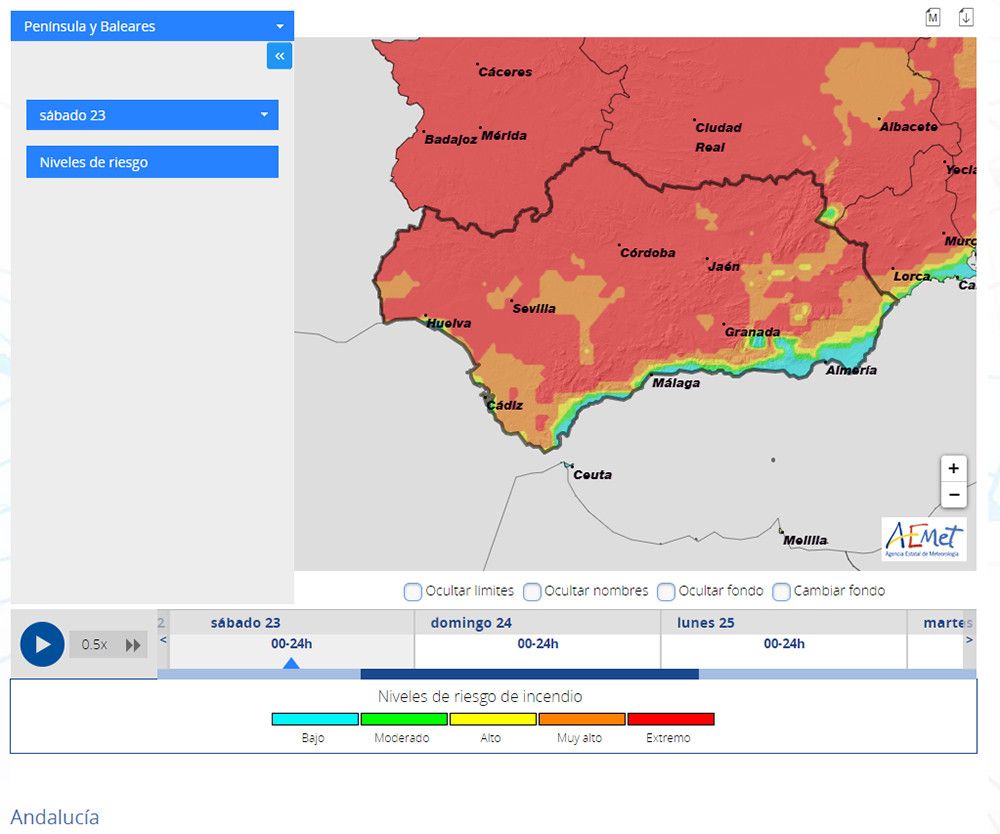The image size is (1000, 834).
Task: Click Cáceres label on the map
Action: click(x=505, y=72)
